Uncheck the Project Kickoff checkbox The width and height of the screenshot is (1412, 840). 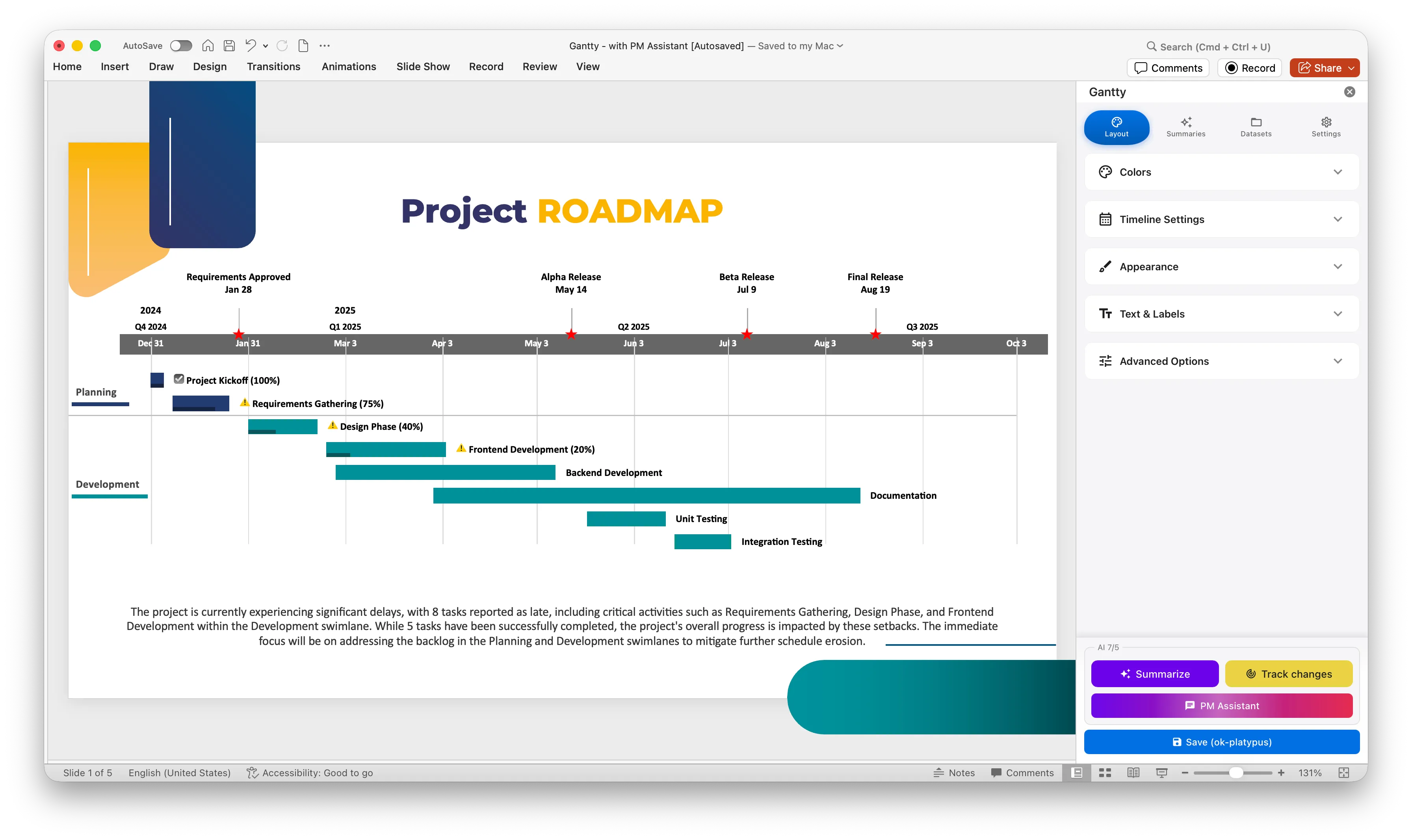(x=179, y=379)
